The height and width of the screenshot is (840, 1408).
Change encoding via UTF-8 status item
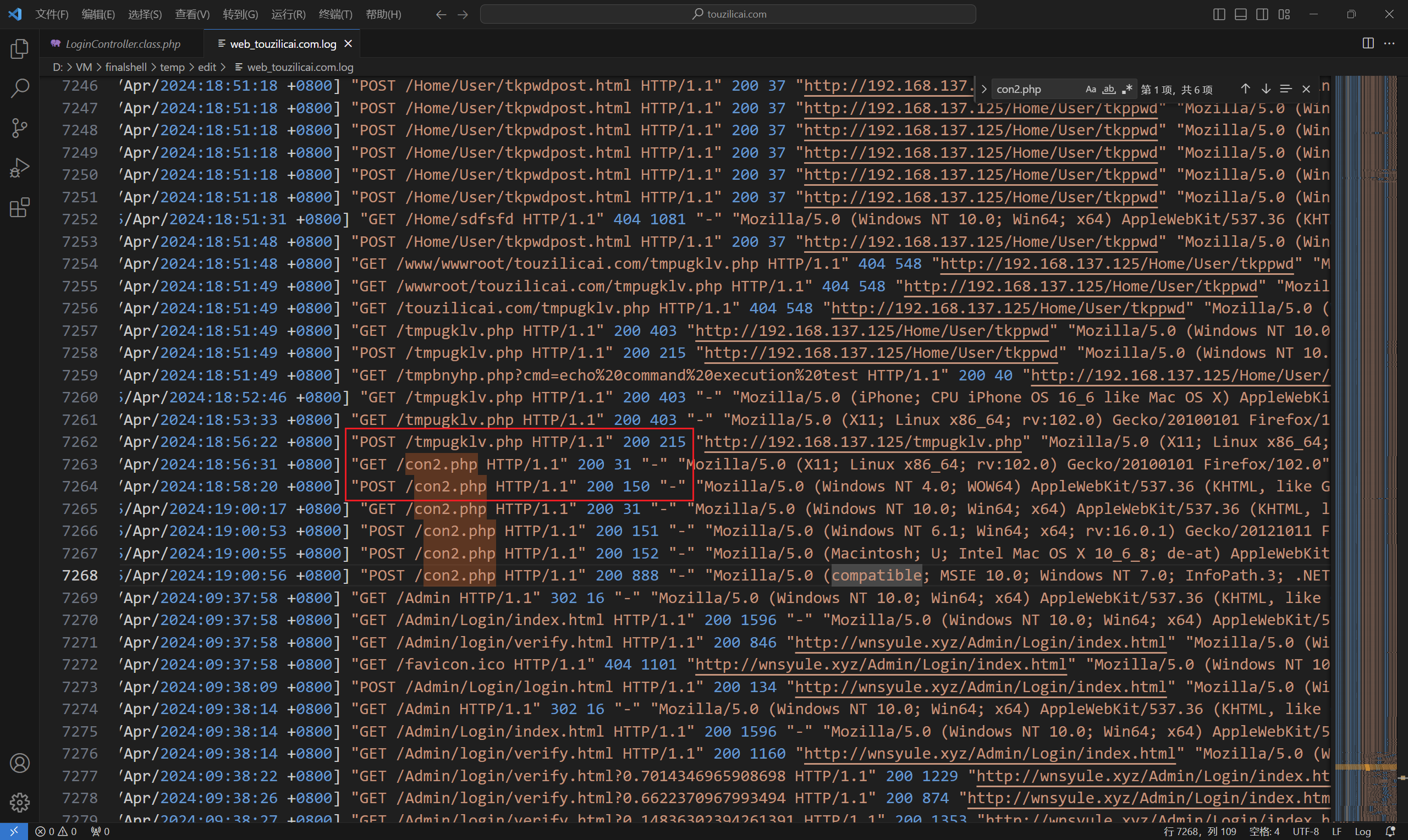point(1306,832)
